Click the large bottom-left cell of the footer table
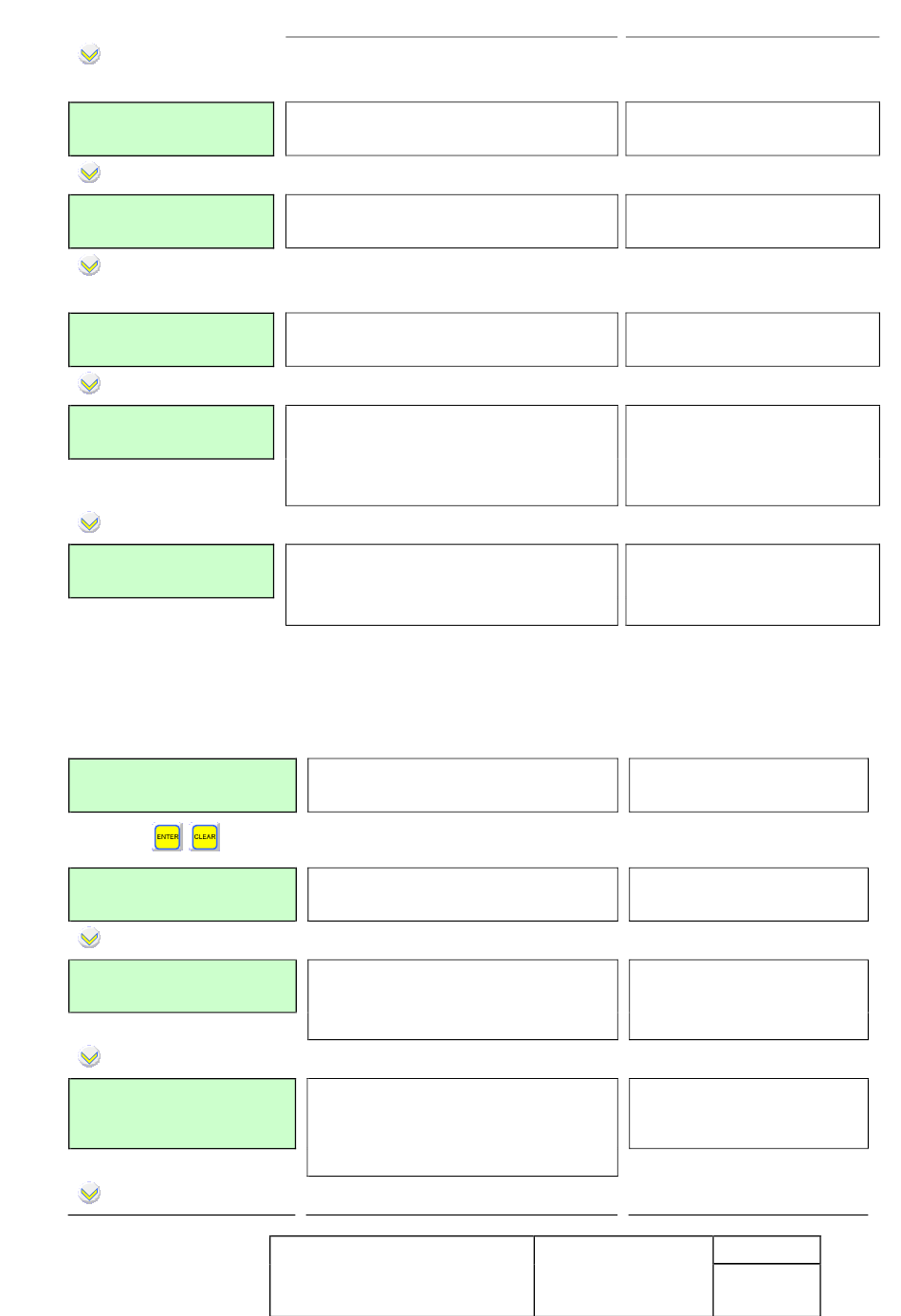 point(402,1276)
